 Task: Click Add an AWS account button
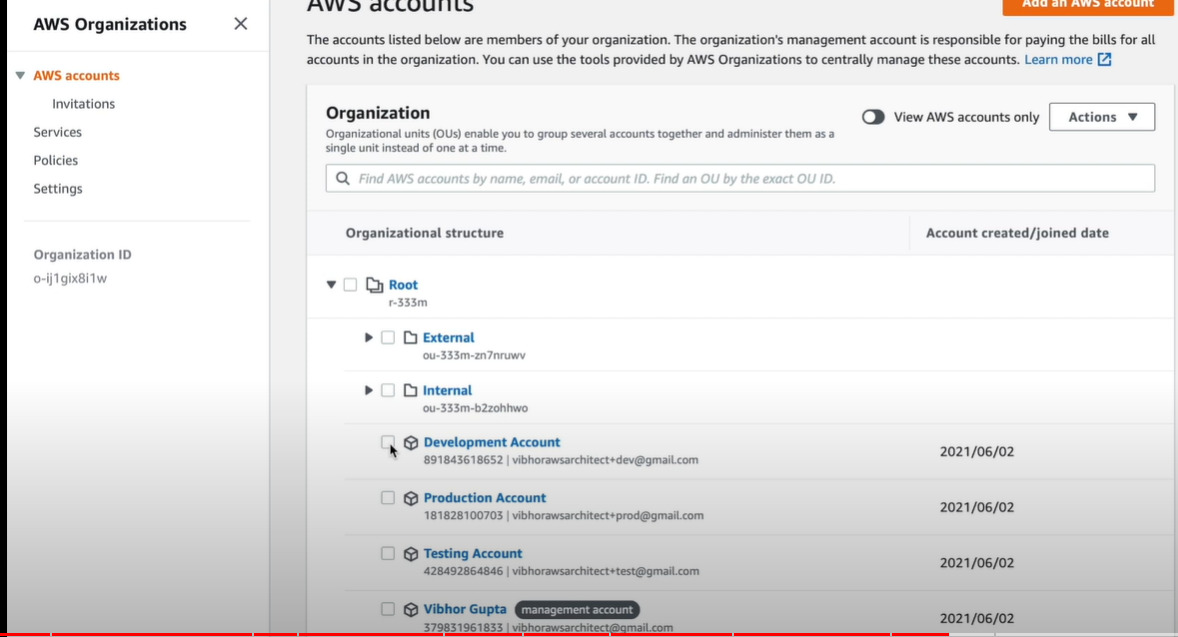(1088, 6)
